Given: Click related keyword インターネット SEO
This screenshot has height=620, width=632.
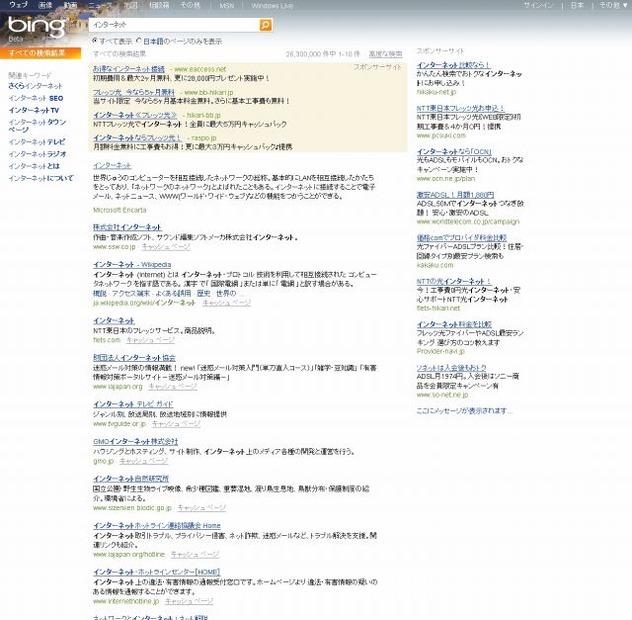Looking at the screenshot, I should (x=36, y=98).
